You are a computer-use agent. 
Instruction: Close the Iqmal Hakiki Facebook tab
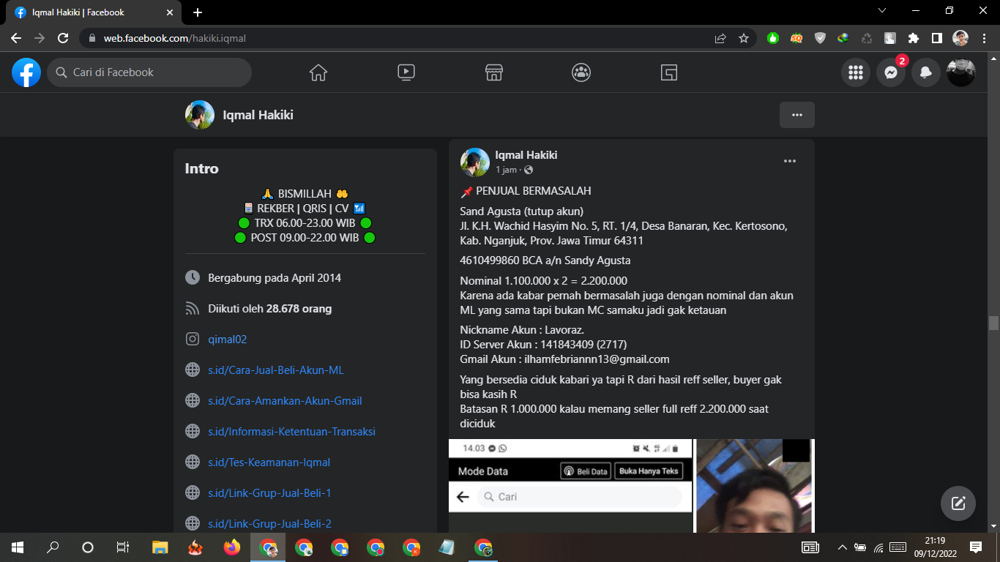170,12
